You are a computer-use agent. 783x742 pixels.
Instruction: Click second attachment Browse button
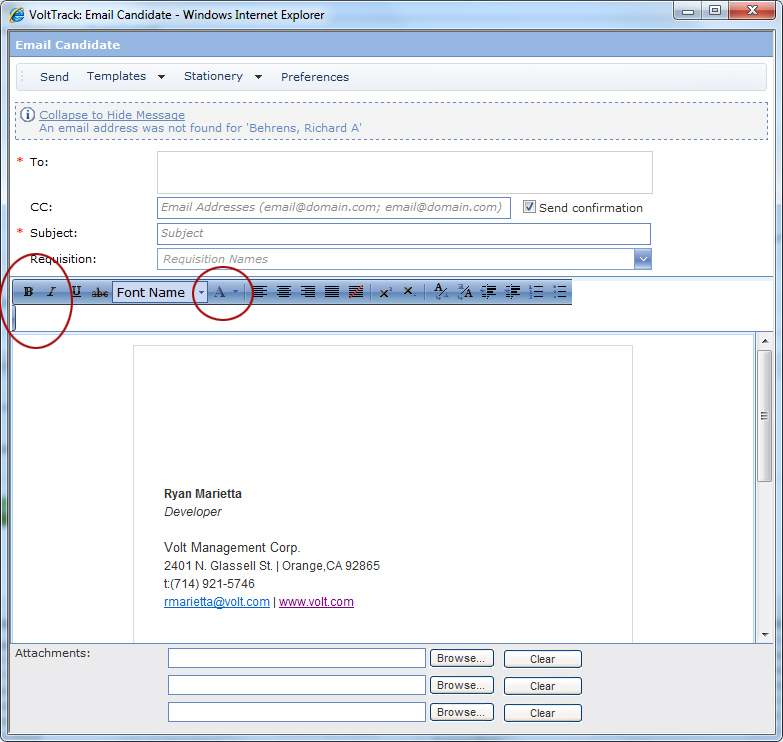(x=461, y=685)
